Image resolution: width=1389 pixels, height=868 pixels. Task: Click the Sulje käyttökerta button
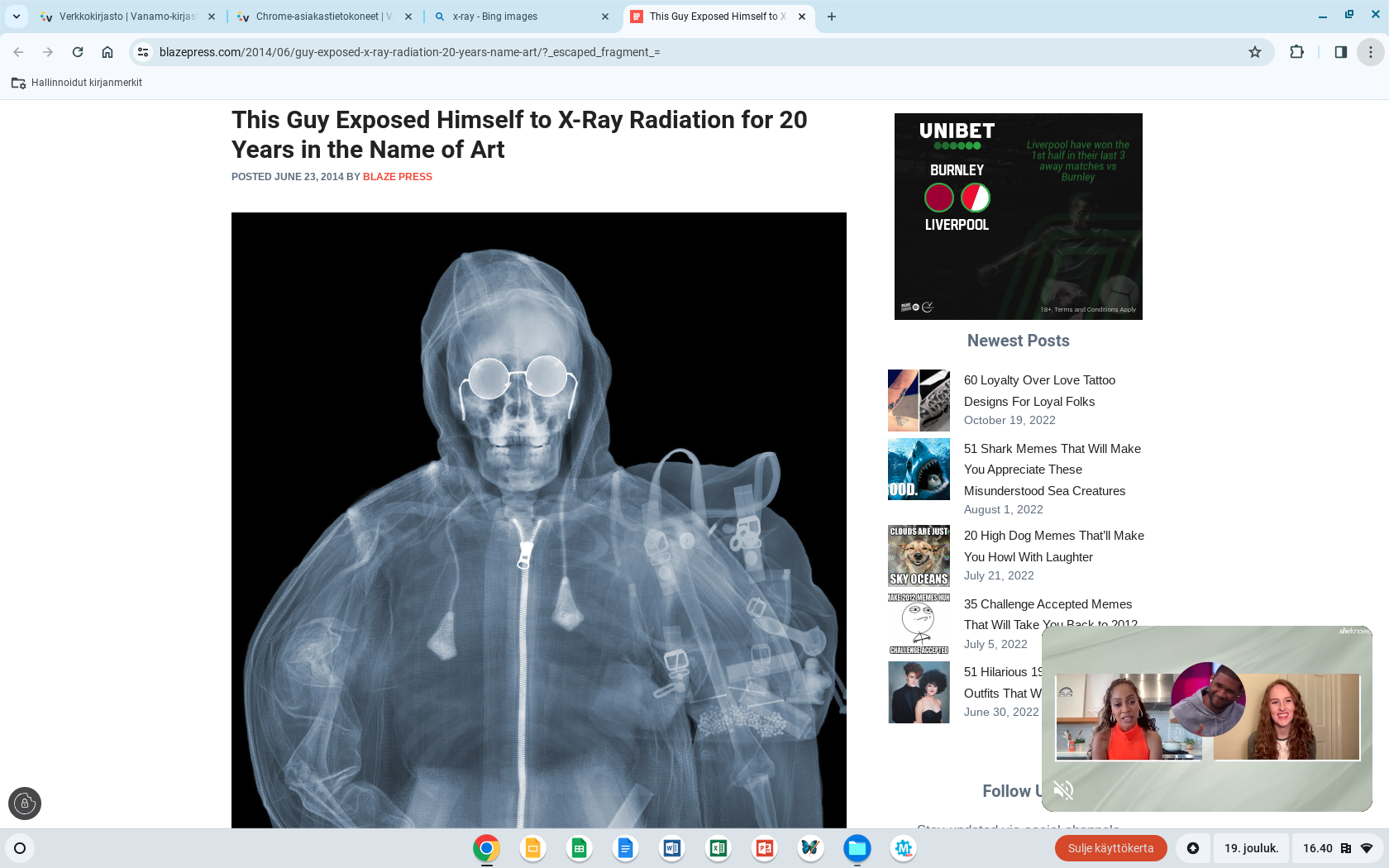click(x=1110, y=848)
